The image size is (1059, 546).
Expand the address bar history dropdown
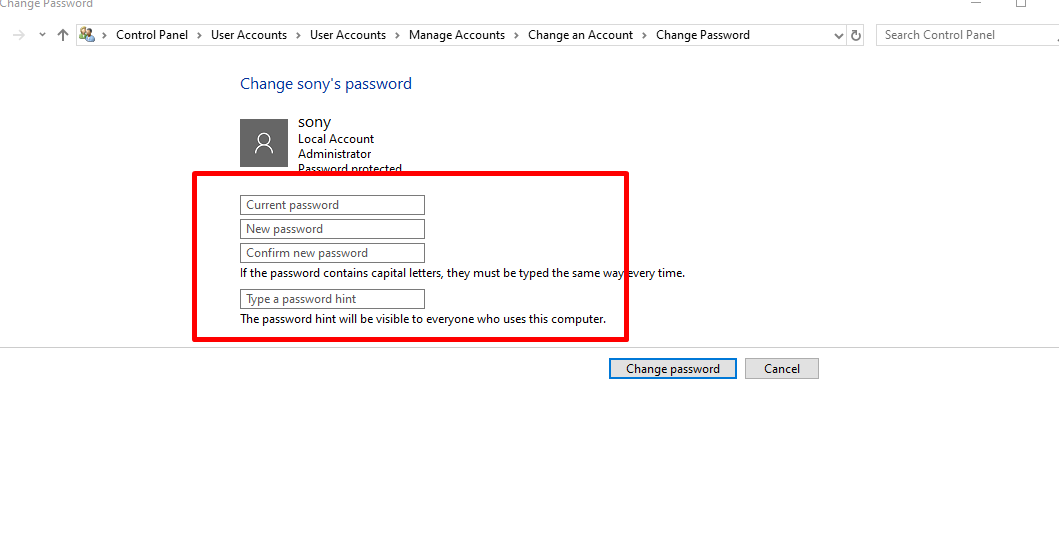point(839,35)
